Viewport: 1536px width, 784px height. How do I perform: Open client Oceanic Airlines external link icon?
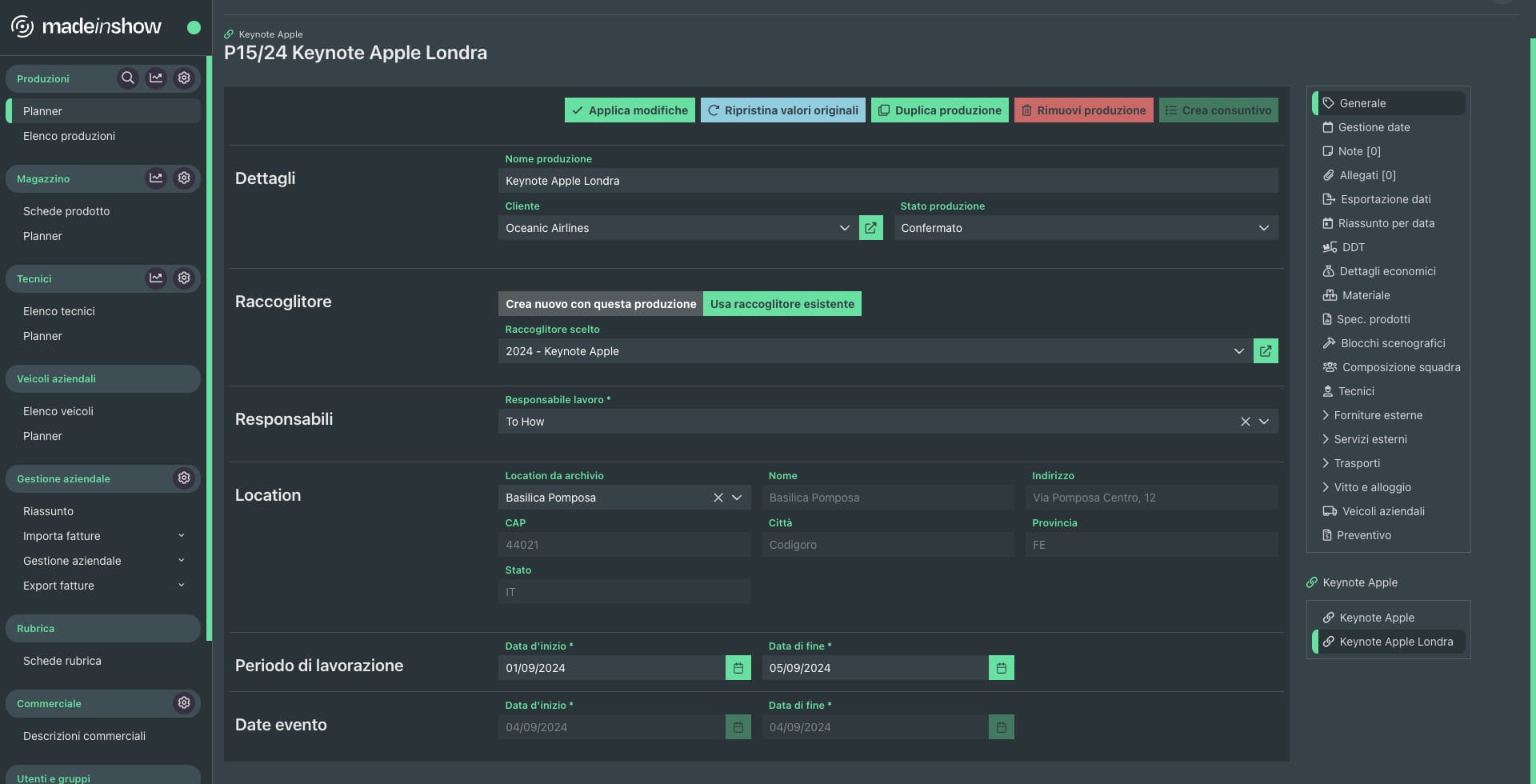(x=870, y=228)
